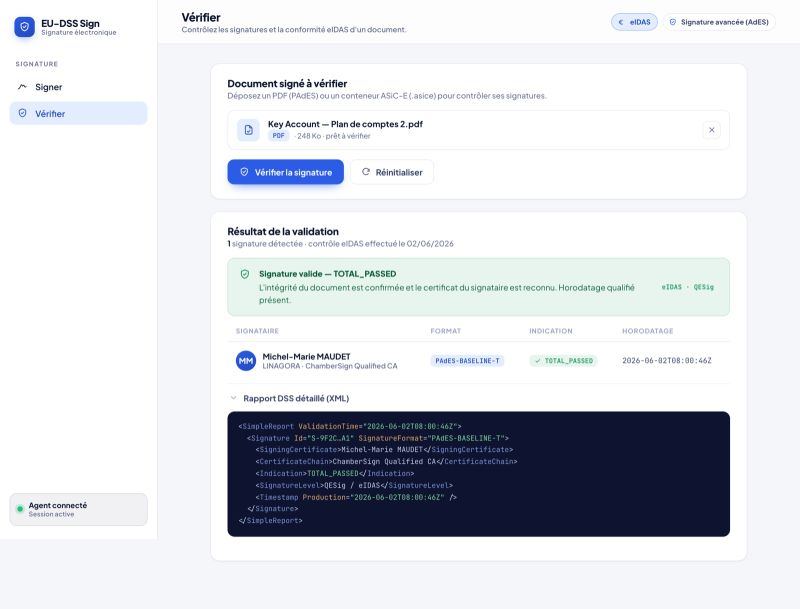Click the Signer pen-stroke icon

point(22,87)
